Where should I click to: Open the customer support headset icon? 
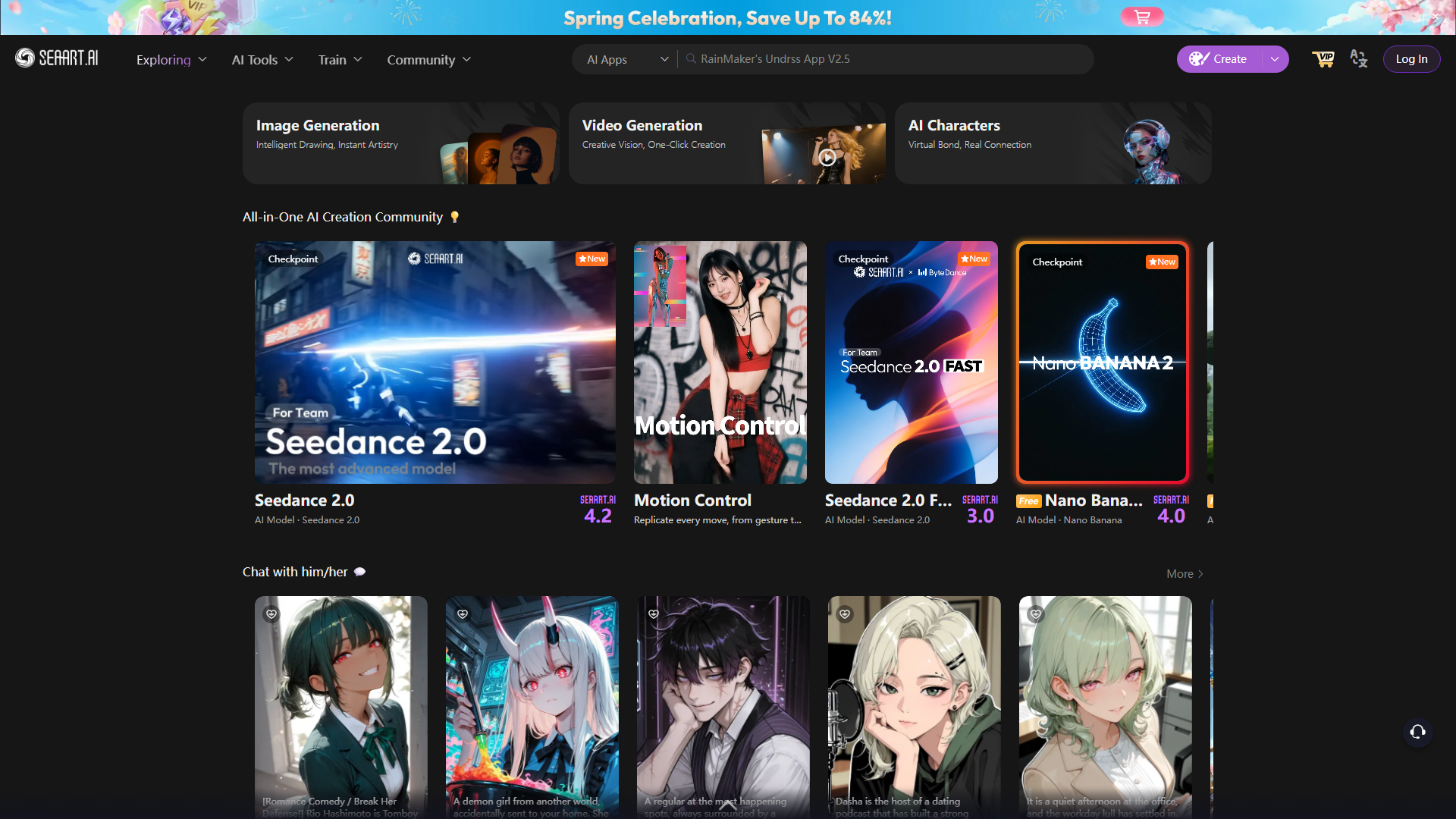point(1417,732)
